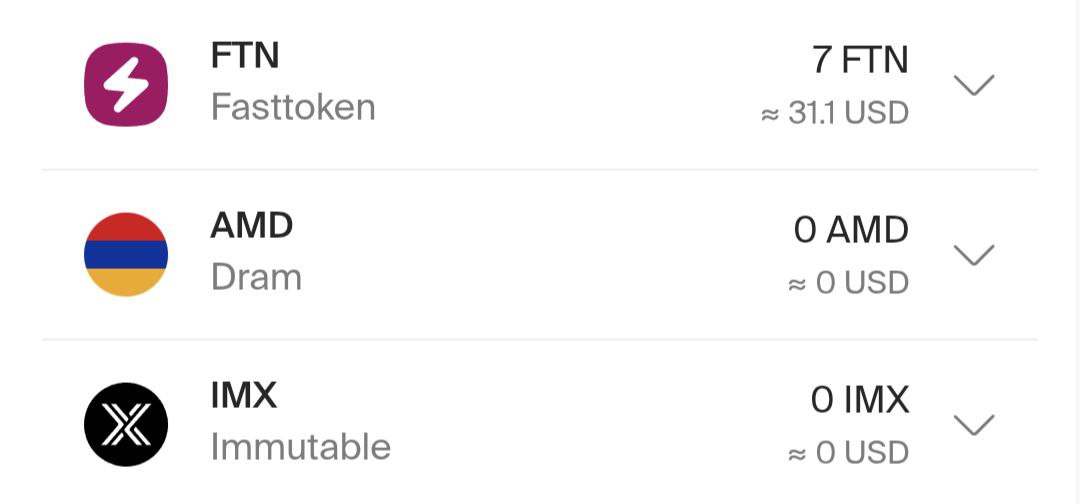1080x504 pixels.
Task: Open the AMD ticker label
Action: point(251,226)
